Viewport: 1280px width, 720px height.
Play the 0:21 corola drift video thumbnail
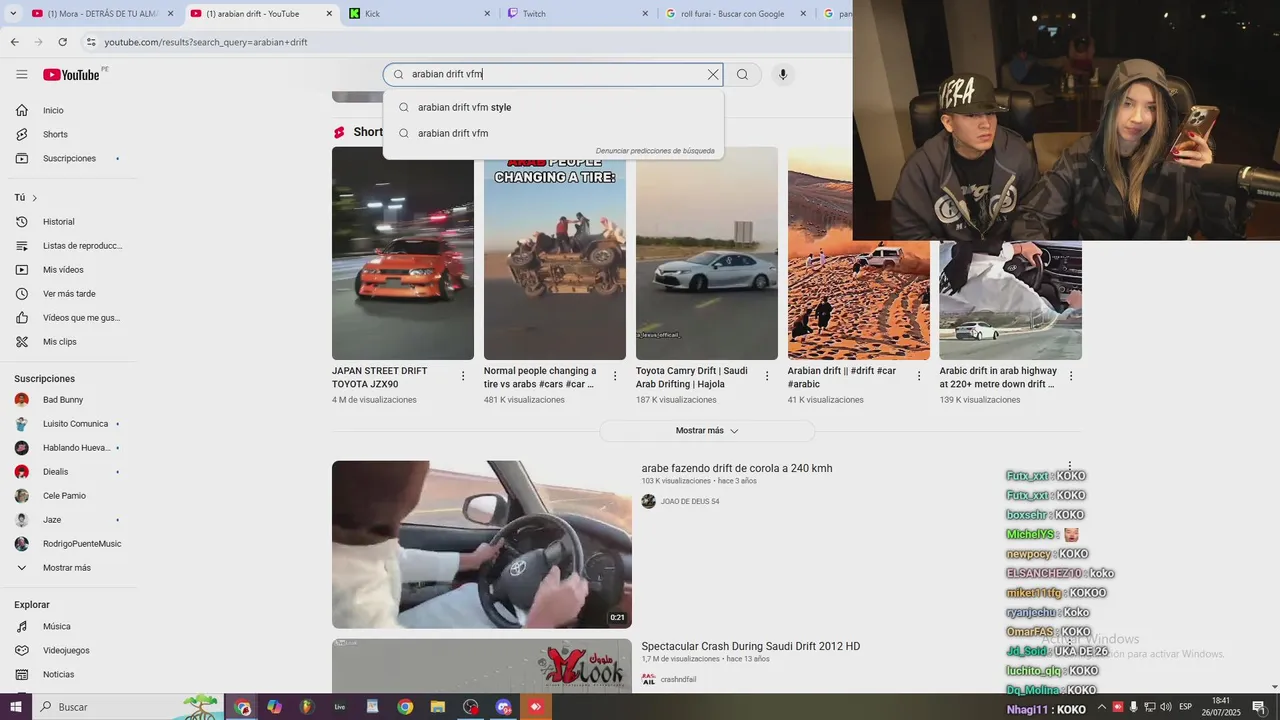click(482, 544)
